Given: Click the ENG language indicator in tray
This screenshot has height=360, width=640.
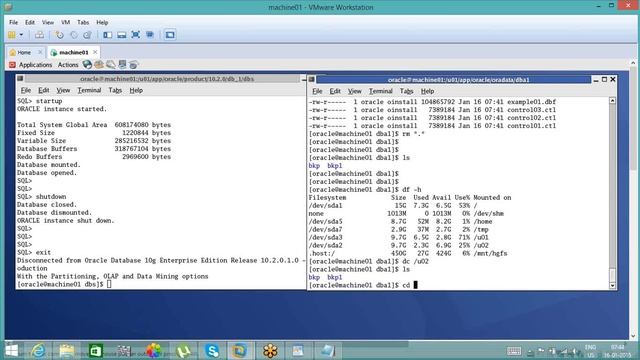Looking at the screenshot, I should 590,351.
